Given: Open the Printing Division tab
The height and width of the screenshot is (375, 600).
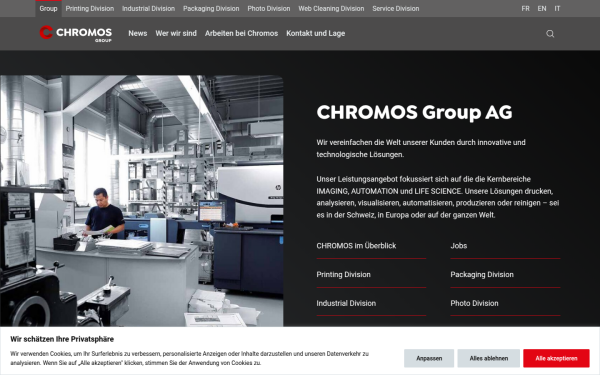Looking at the screenshot, I should (90, 8).
